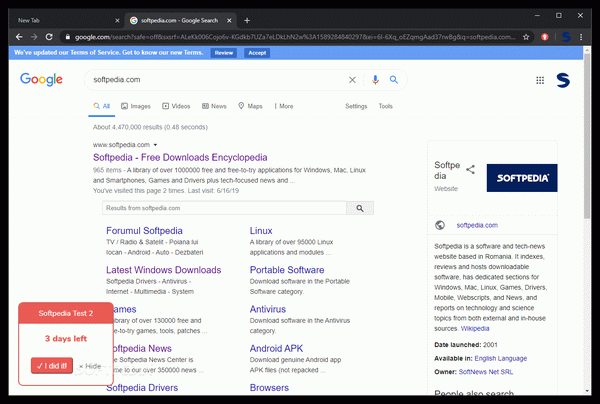Start voice search with the microphone icon
The width and height of the screenshot is (600, 404).
click(x=375, y=80)
